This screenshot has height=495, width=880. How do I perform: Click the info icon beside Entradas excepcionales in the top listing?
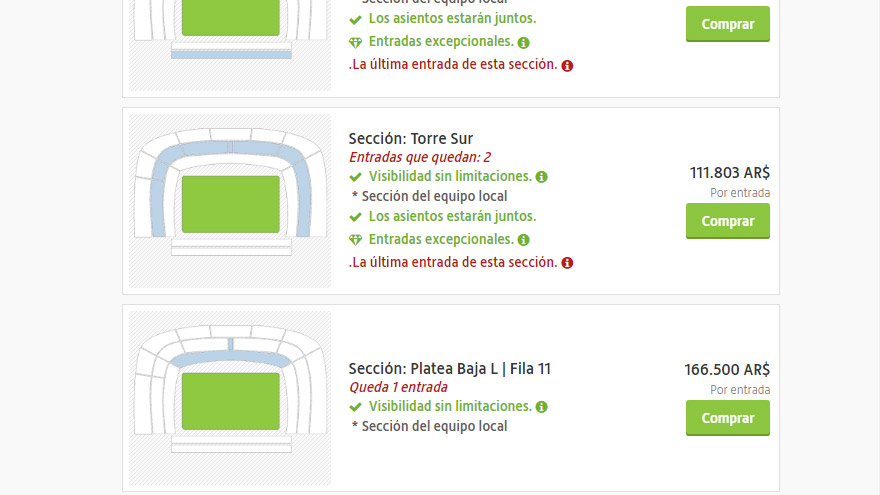(x=524, y=43)
